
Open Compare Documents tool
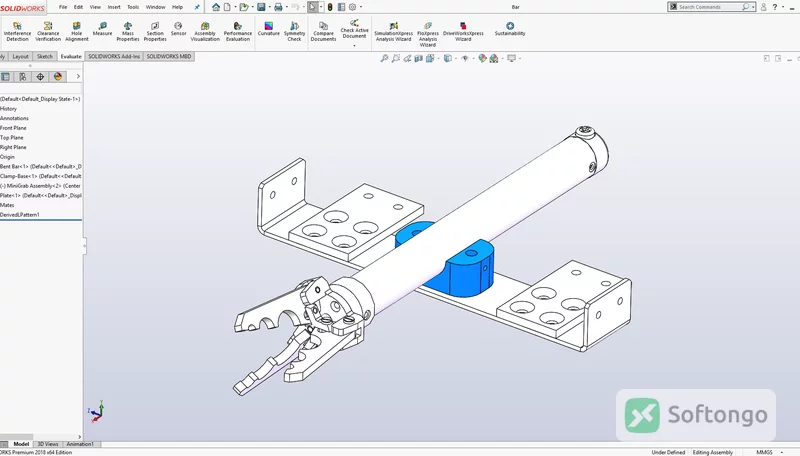[x=323, y=32]
